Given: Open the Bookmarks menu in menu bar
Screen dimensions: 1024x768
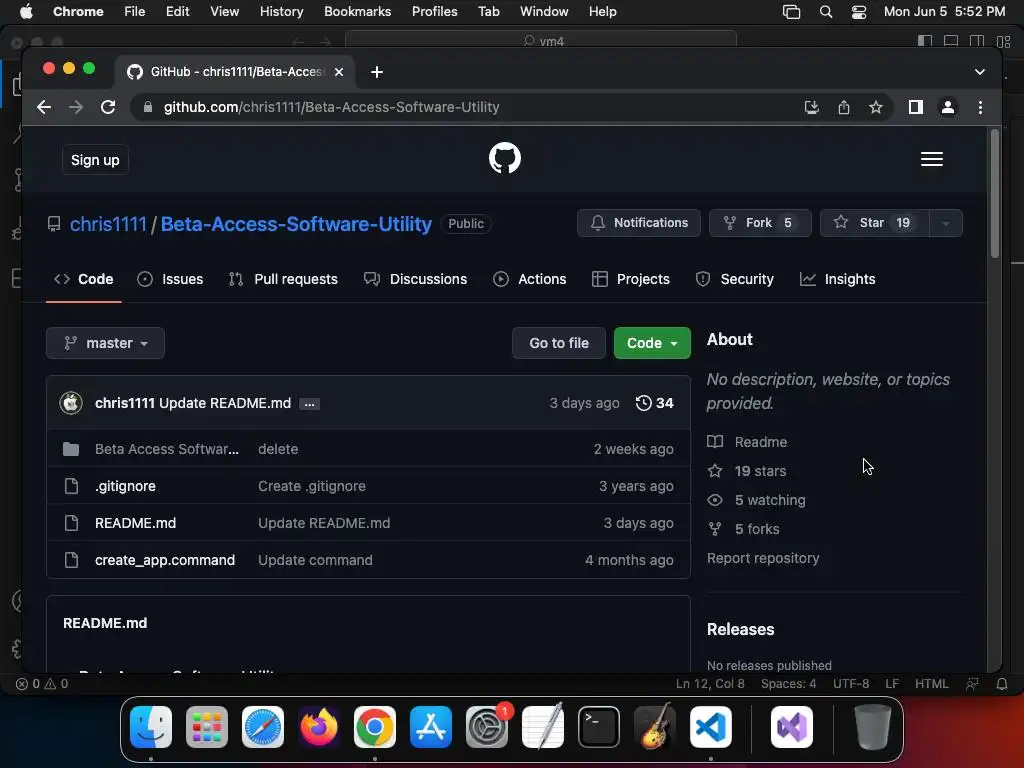Looking at the screenshot, I should (x=357, y=12).
